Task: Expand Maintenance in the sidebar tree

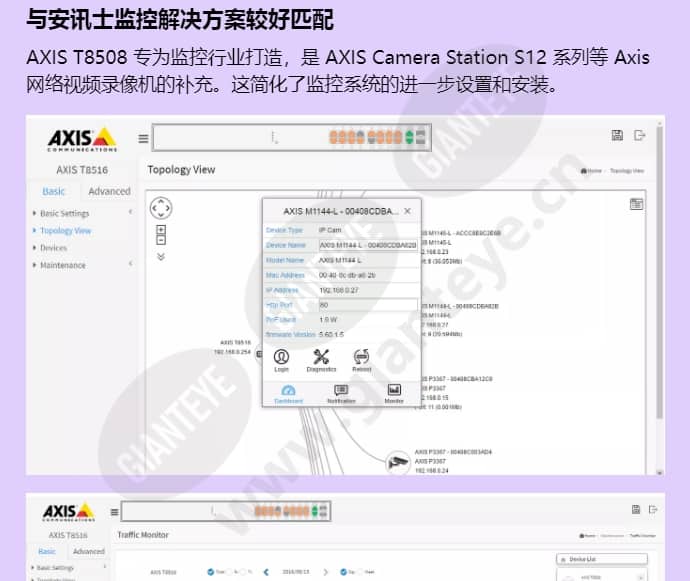Action: [x=63, y=265]
